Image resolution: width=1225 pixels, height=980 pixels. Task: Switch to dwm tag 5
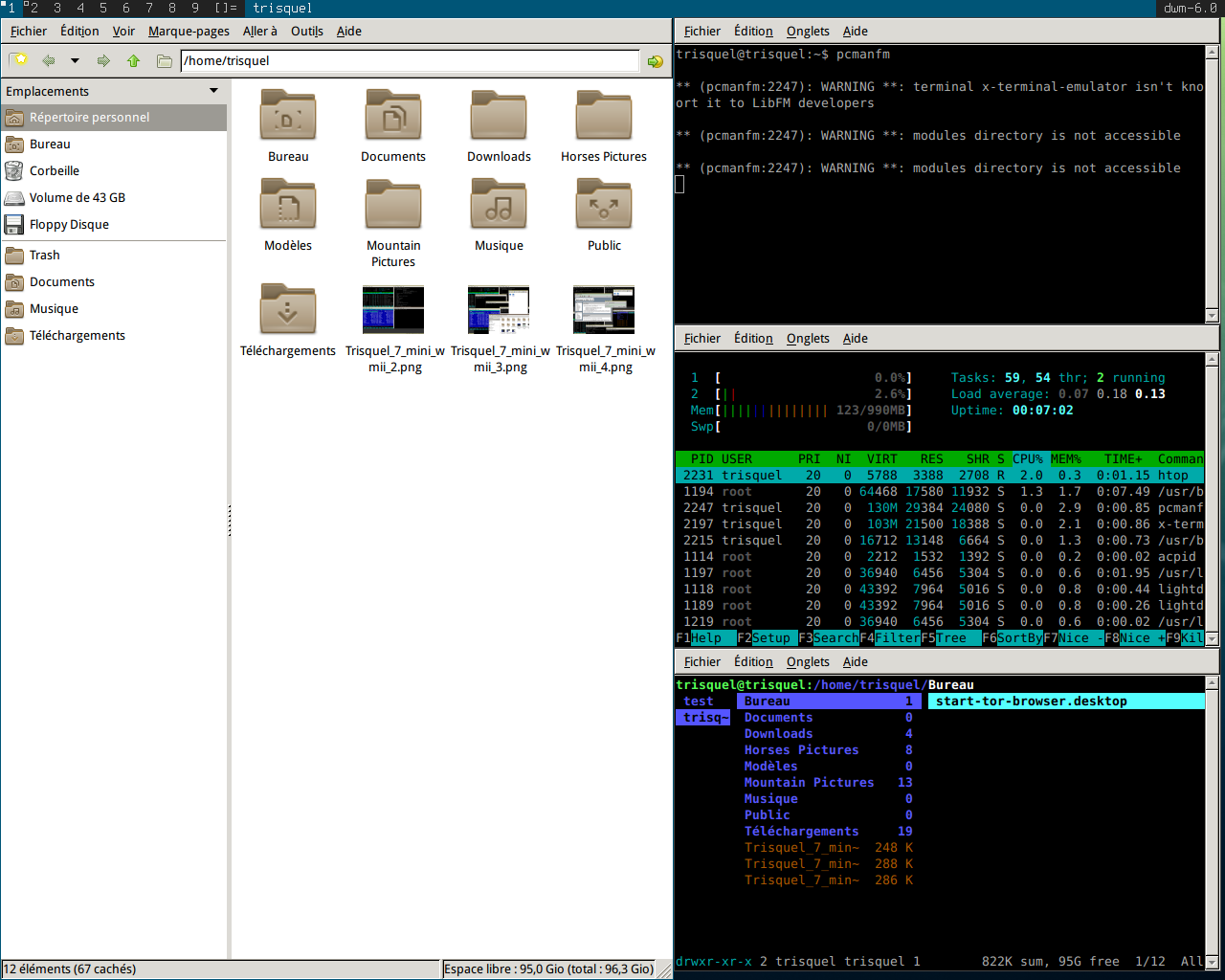103,8
